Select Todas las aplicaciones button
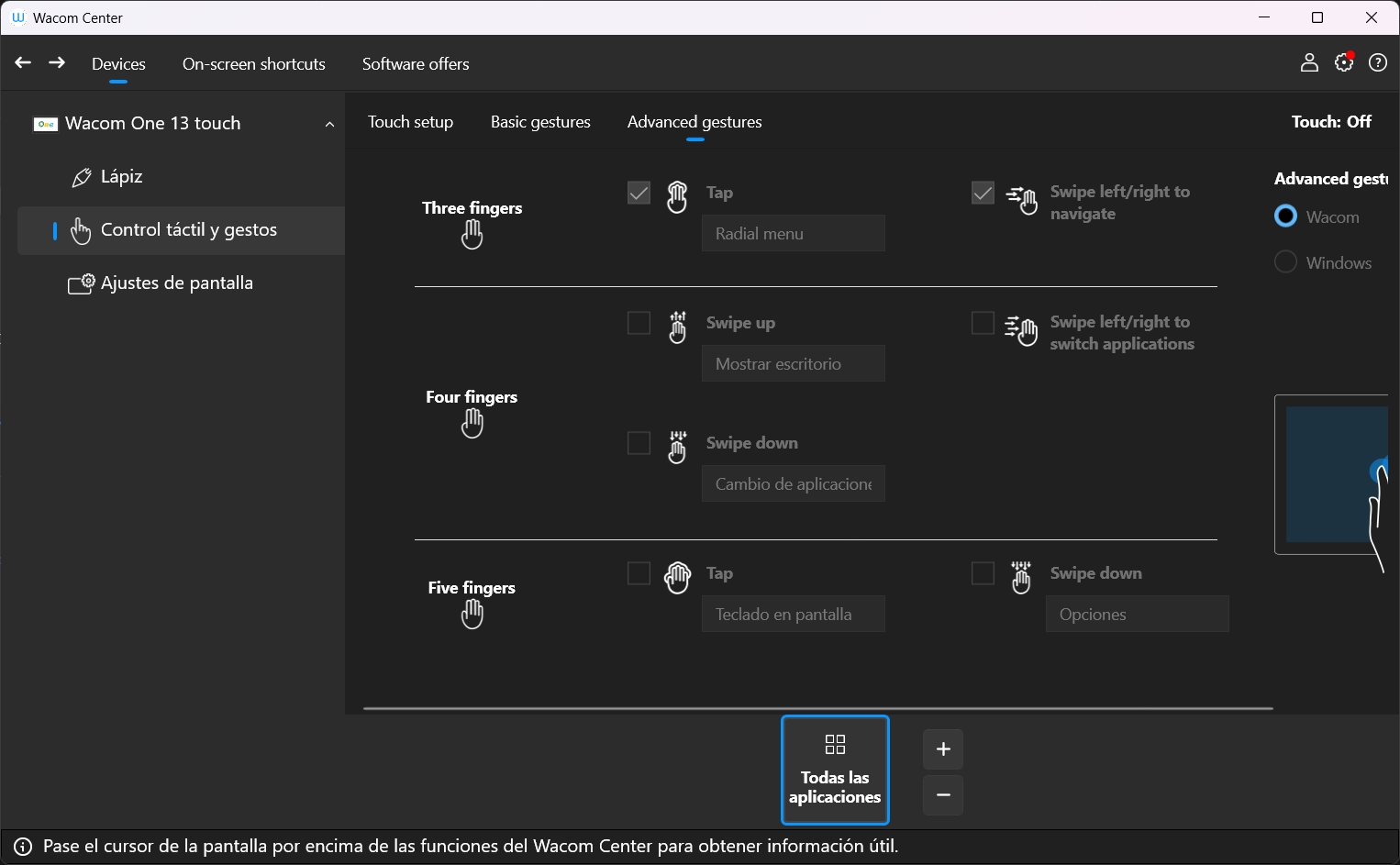The image size is (1400, 865). click(x=835, y=771)
